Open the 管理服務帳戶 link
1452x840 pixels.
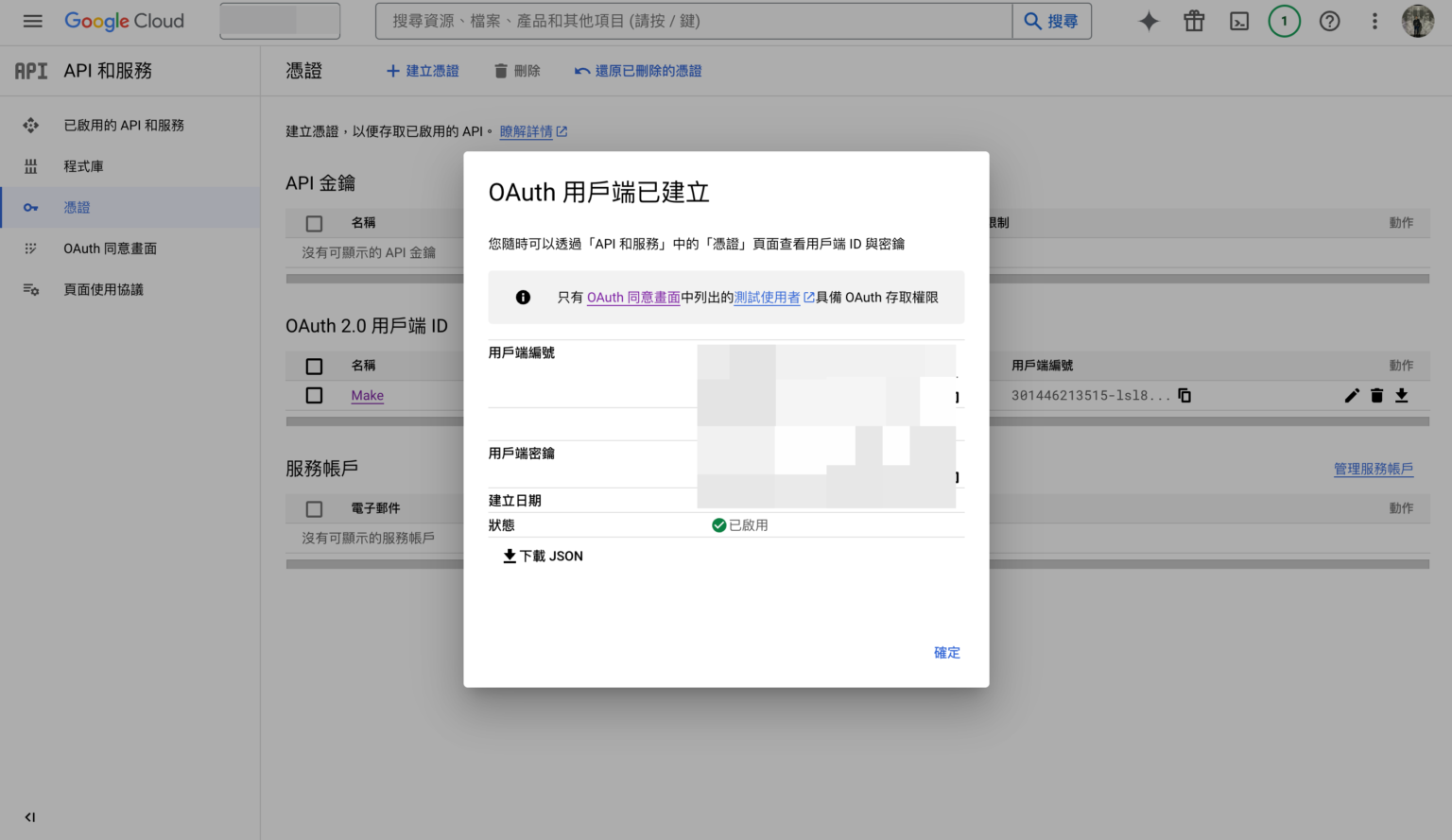[1373, 468]
